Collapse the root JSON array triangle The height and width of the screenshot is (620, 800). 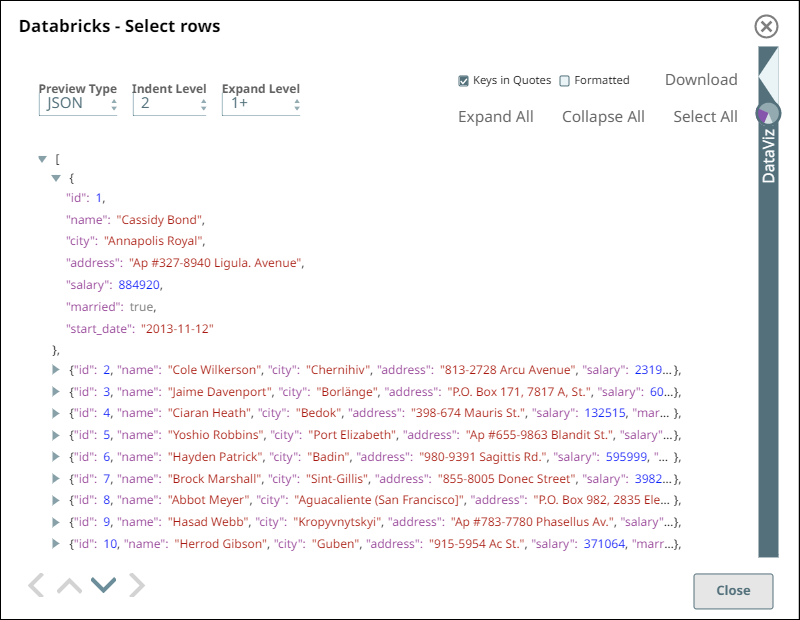[x=42, y=159]
